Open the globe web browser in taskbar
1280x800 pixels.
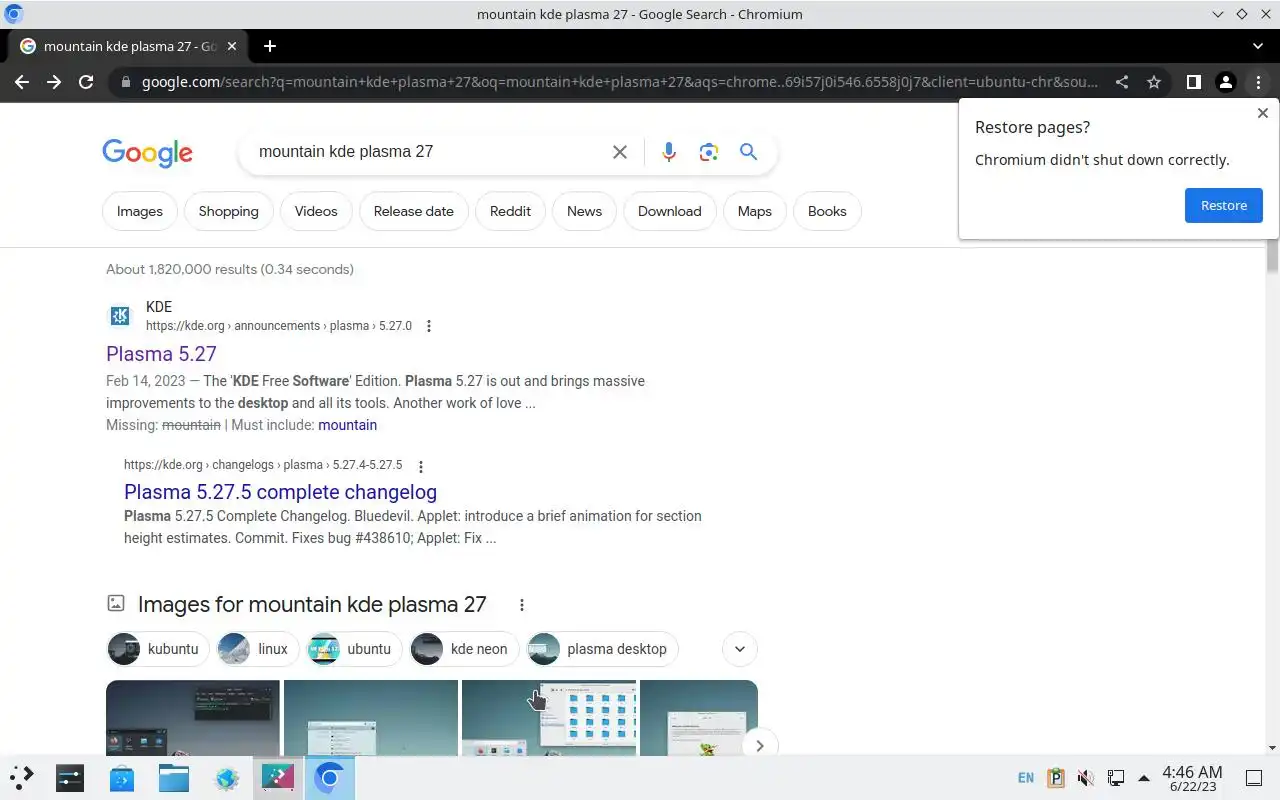(x=226, y=777)
